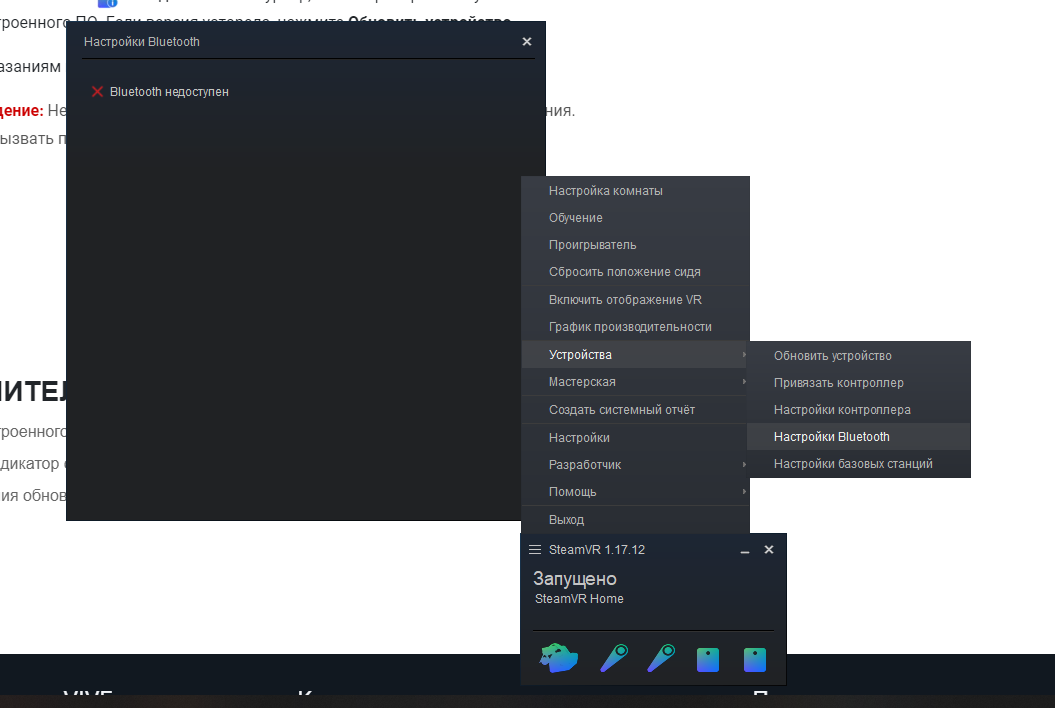Click the Bluetooth недоступен status text
The width and height of the screenshot is (1055, 708).
(x=169, y=92)
